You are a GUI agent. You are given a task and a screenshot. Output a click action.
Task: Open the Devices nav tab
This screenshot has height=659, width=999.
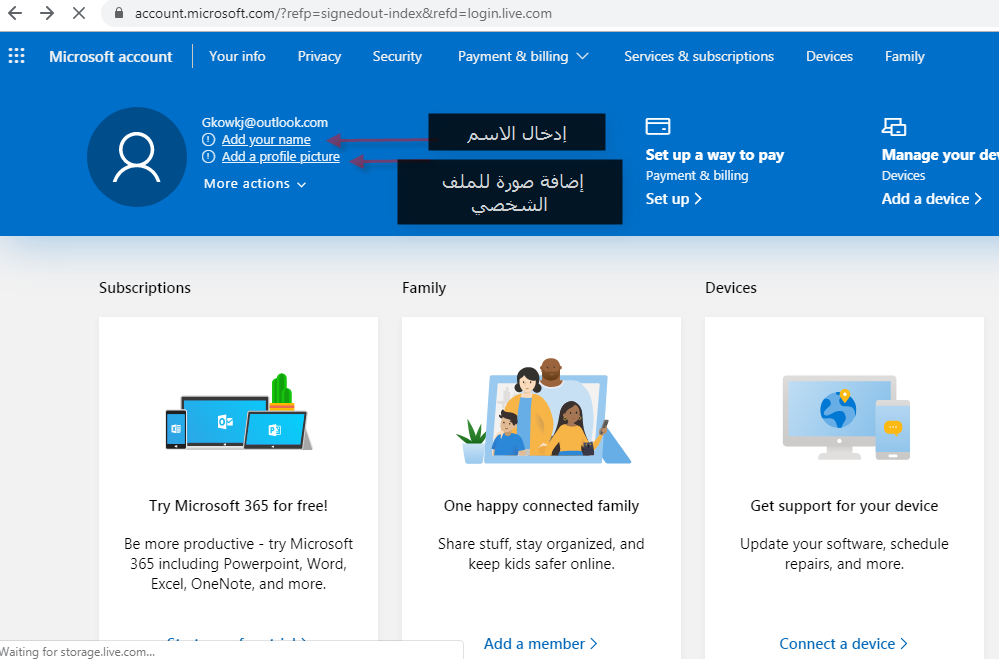click(829, 56)
